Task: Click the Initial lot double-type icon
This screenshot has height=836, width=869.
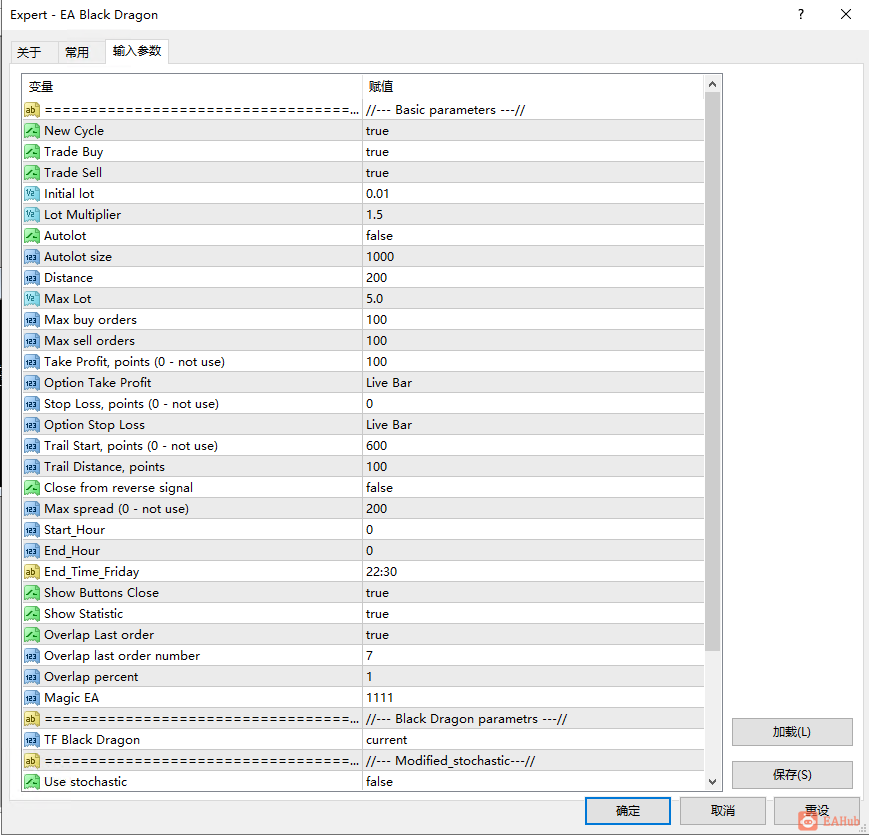Action: pos(32,194)
